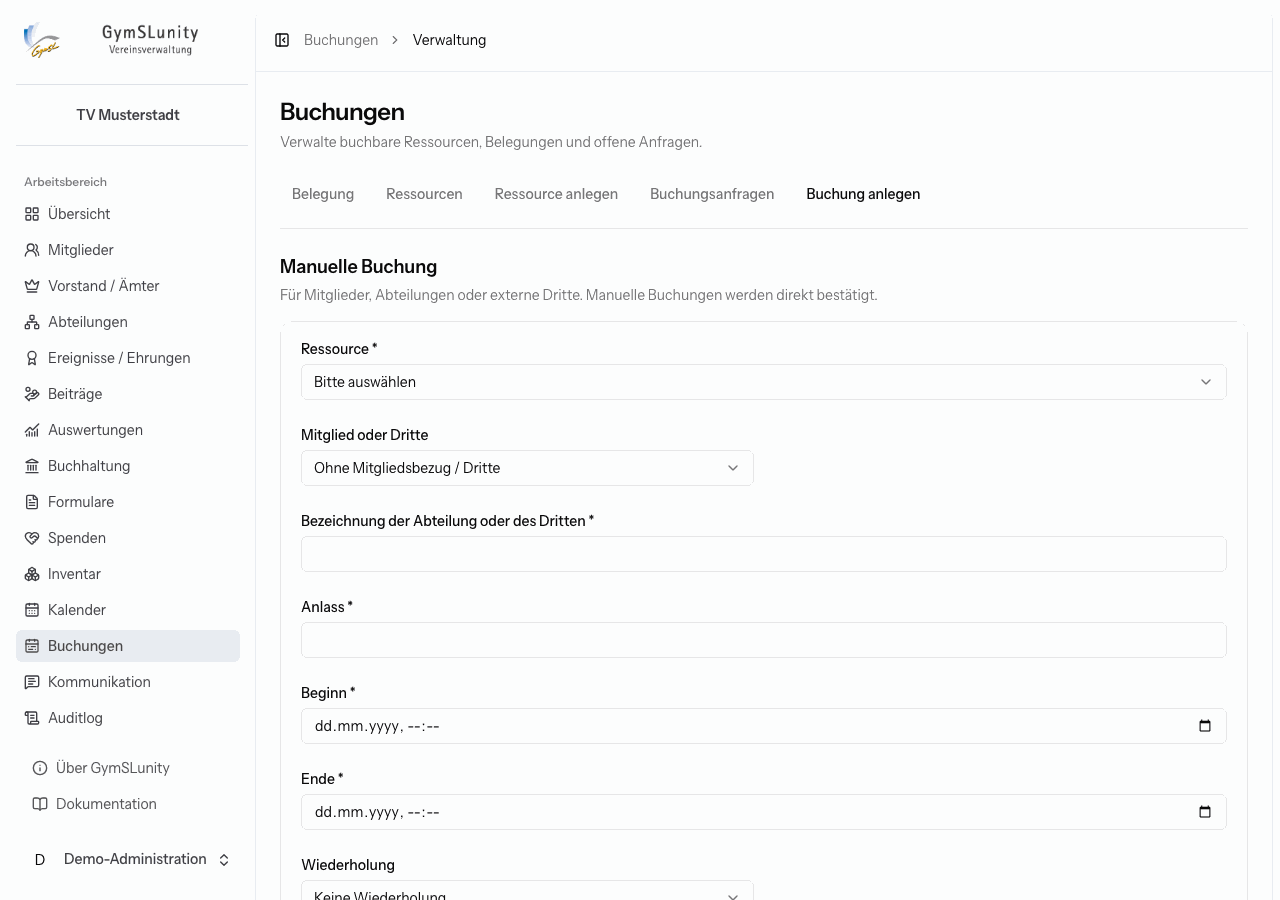This screenshot has width=1280, height=900.
Task: Click into the Beginn date-time field
Action: pyautogui.click(x=764, y=726)
